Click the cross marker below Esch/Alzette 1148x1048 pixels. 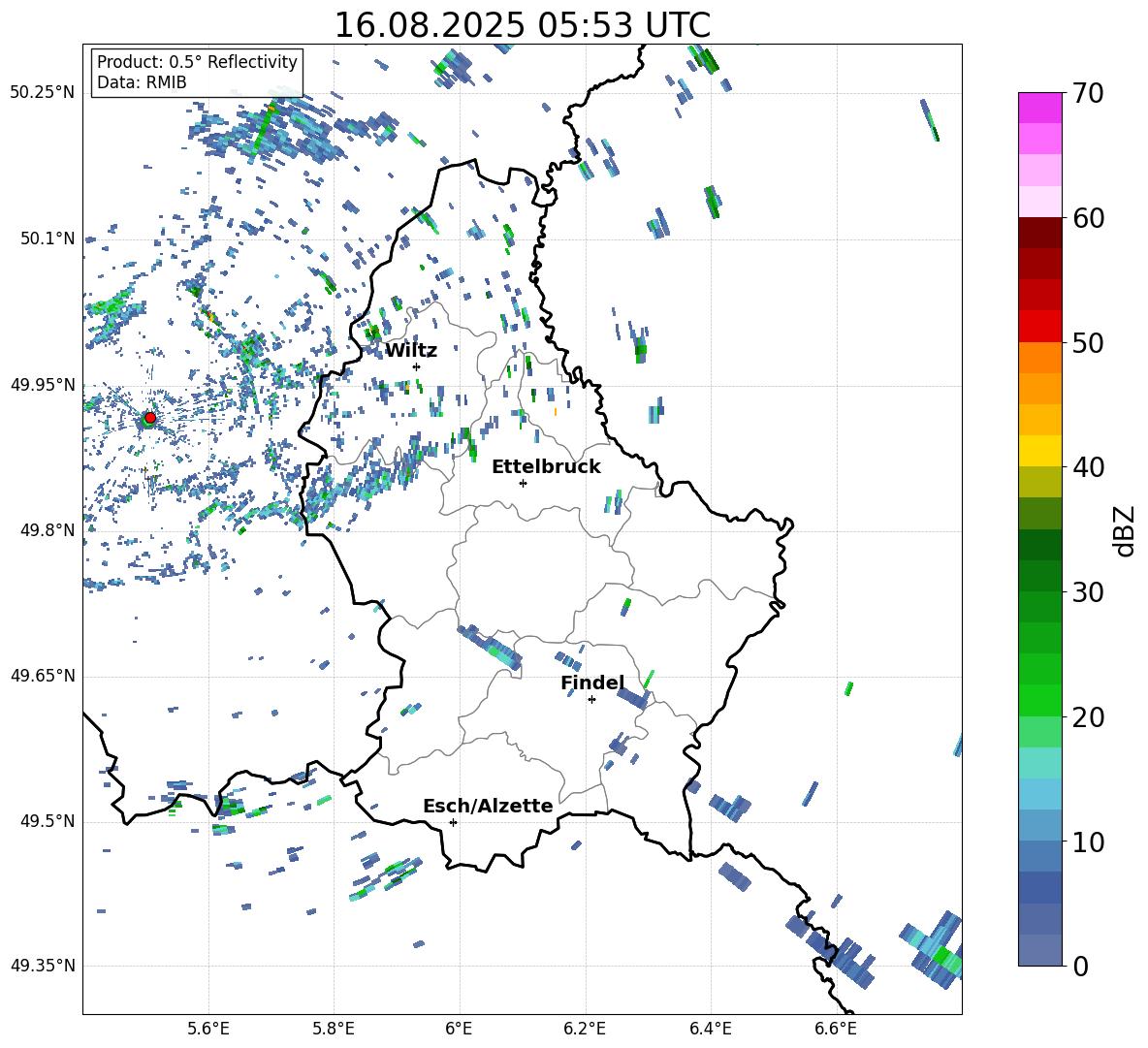pos(453,822)
